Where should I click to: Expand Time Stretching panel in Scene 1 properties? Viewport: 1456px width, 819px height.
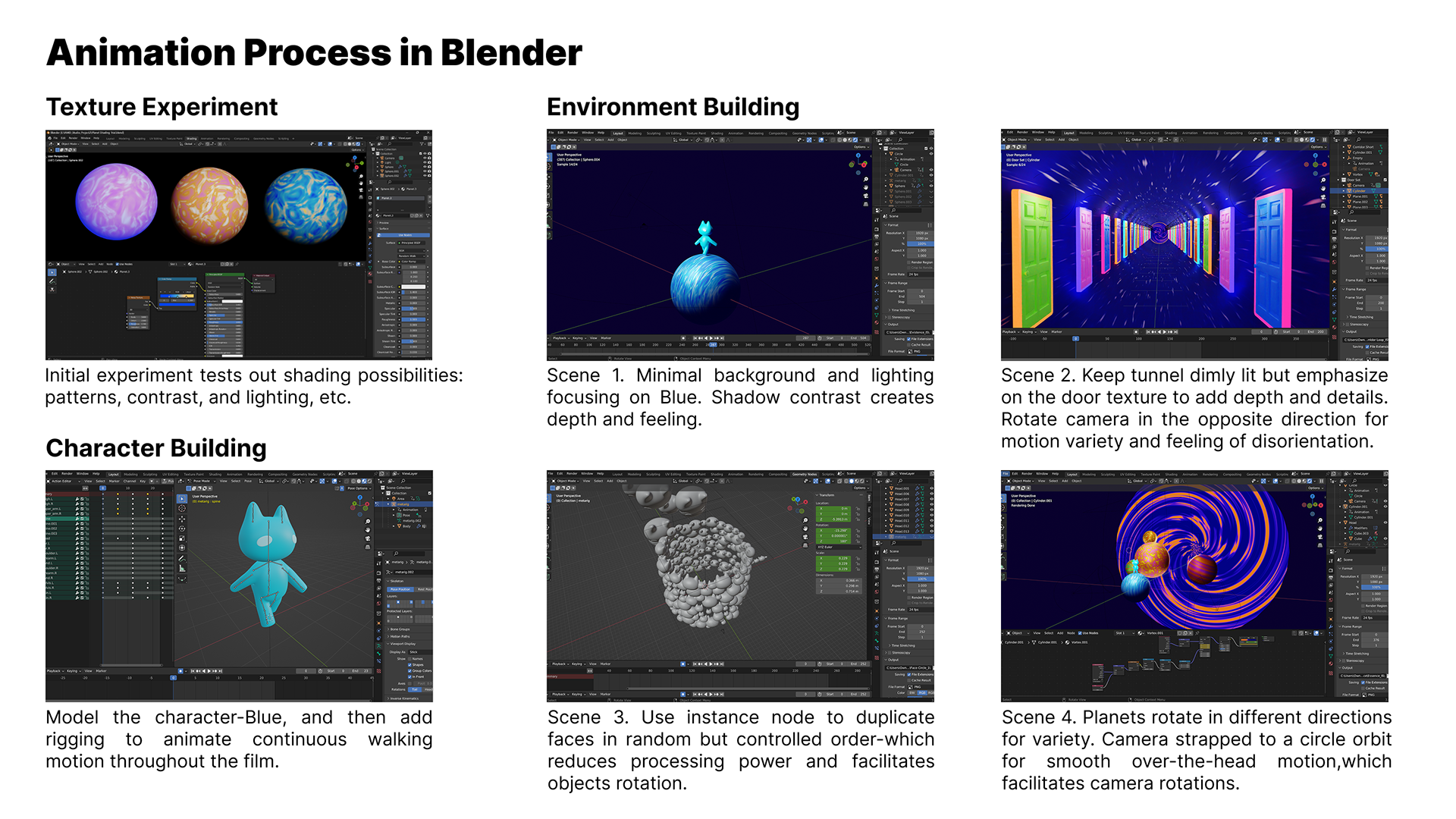902,310
